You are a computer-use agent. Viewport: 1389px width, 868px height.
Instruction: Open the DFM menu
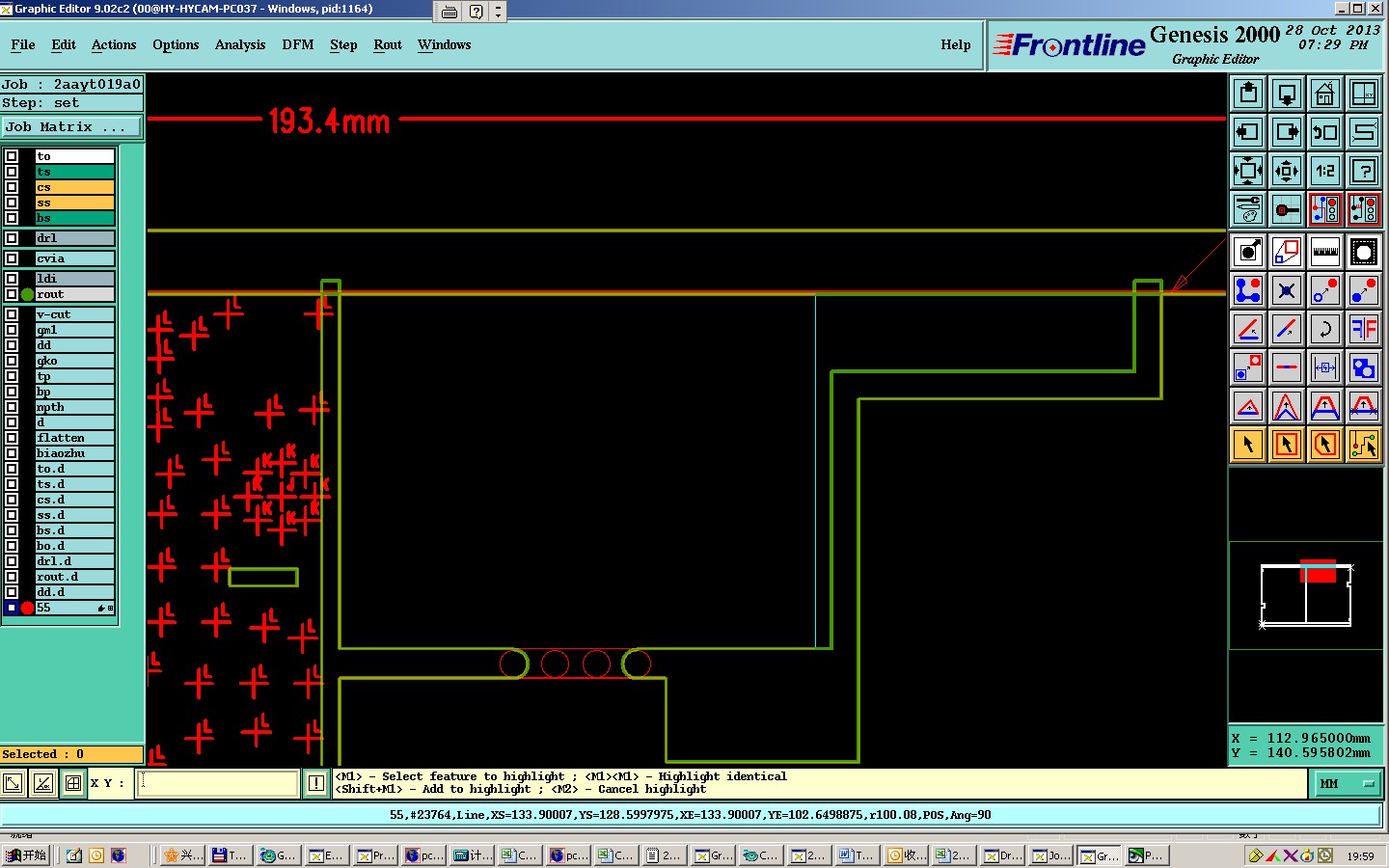tap(298, 44)
